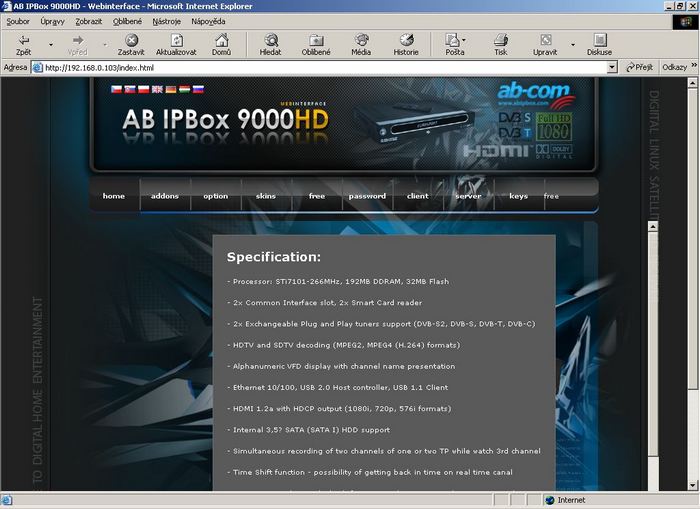
Task: Open the Oblíbené favorites toolbar button
Action: pyautogui.click(x=316, y=45)
